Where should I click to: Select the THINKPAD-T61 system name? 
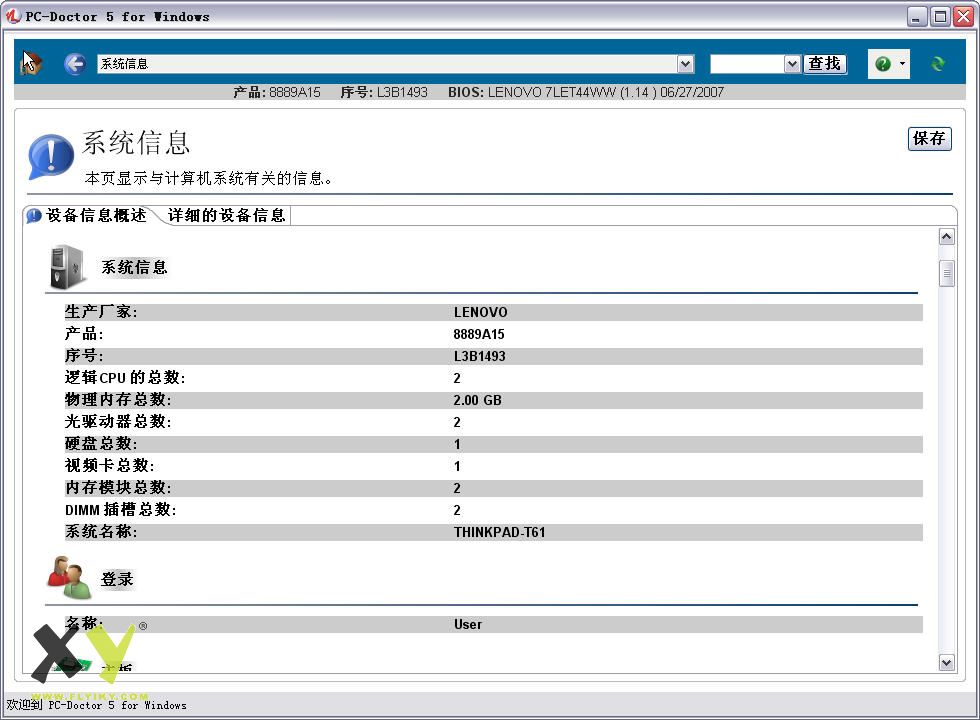tap(499, 532)
